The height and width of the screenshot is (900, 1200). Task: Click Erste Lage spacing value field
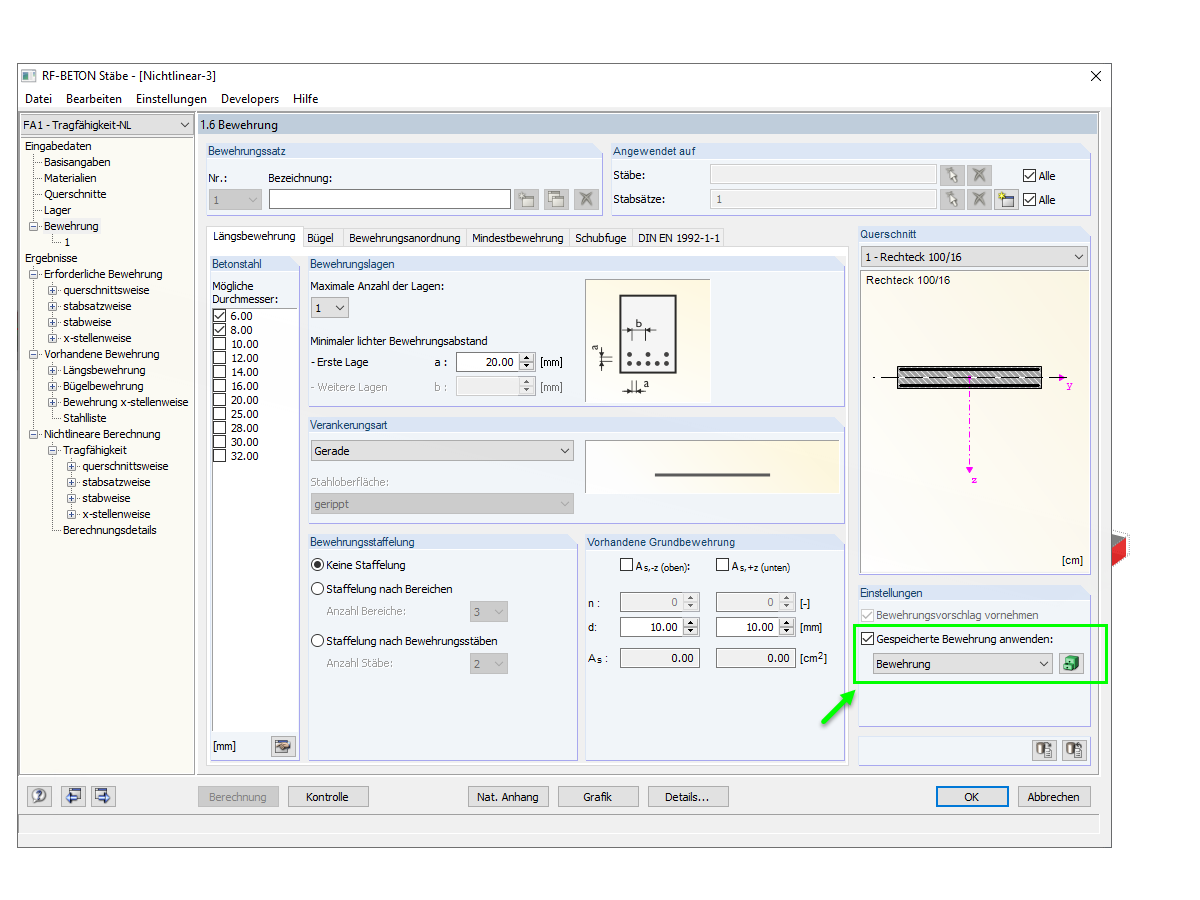pos(487,362)
